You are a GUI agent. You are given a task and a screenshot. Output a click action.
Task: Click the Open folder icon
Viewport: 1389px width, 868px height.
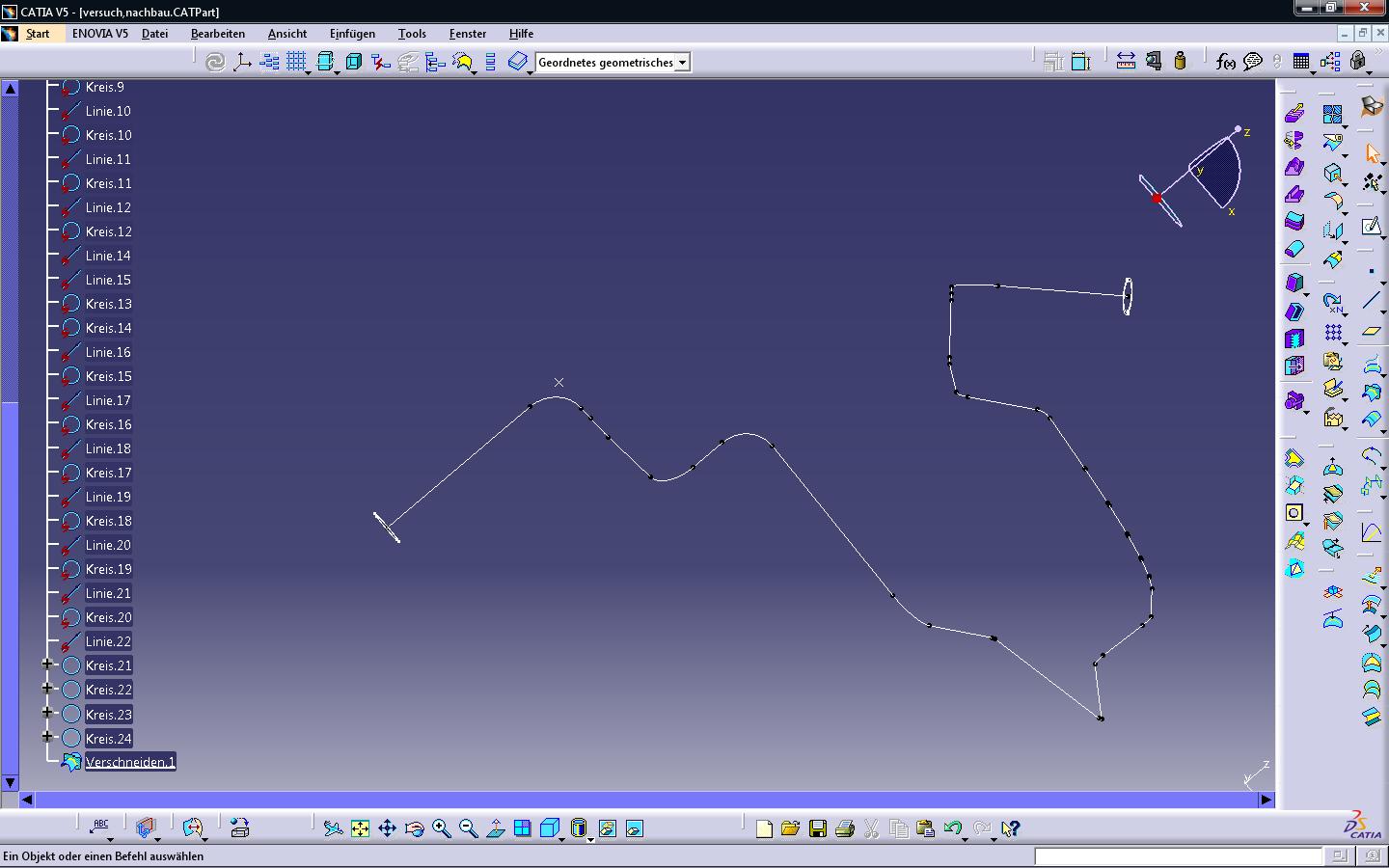pos(791,828)
